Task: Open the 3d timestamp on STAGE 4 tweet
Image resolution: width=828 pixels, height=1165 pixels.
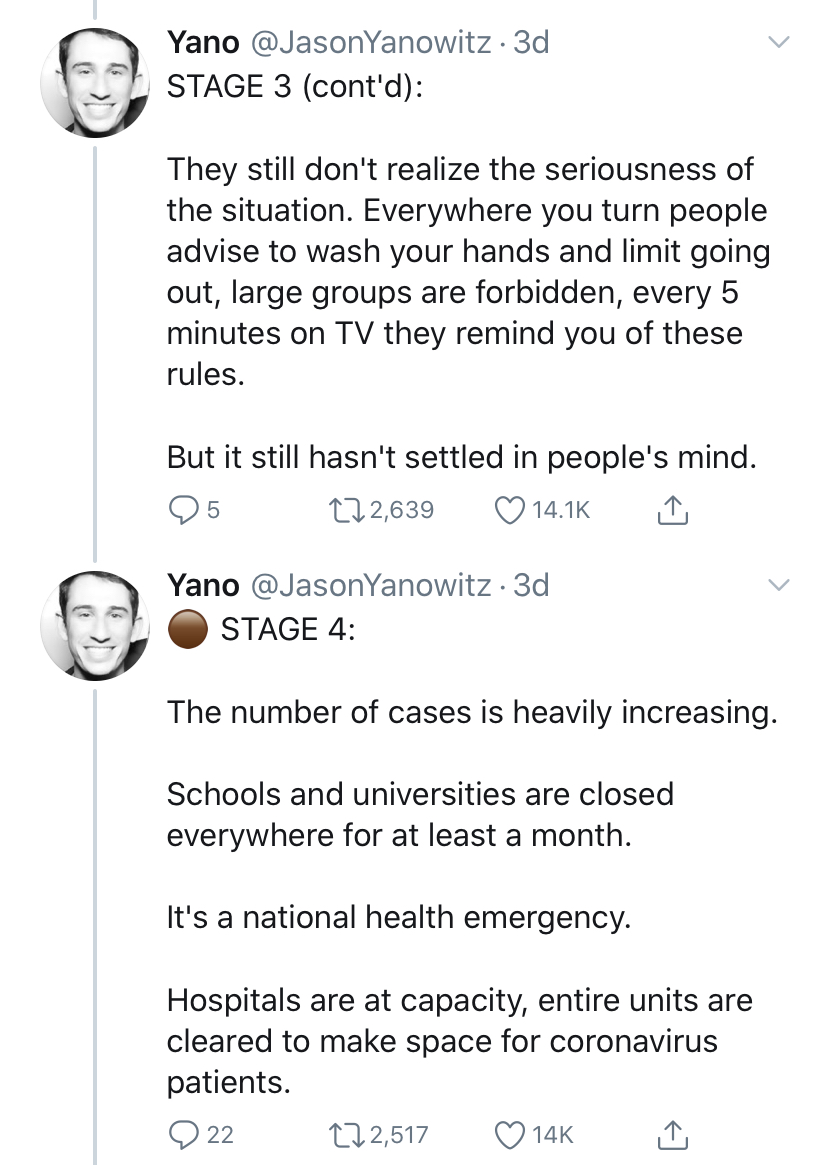Action: pyautogui.click(x=530, y=585)
